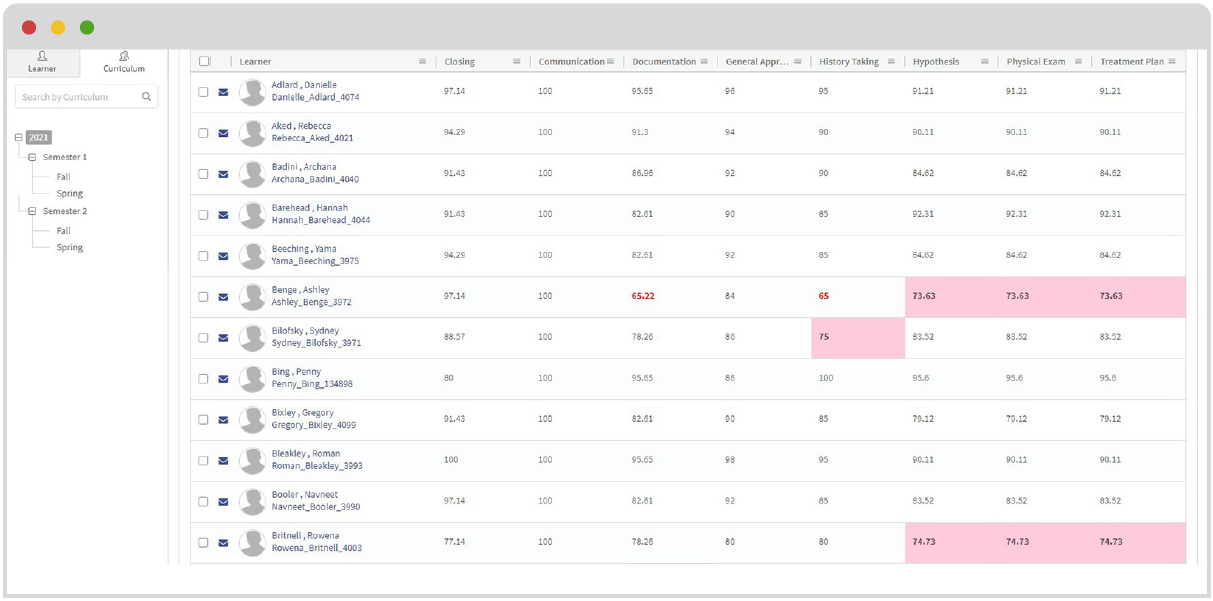Collapse the Semester 2 tree branch
Viewport: 1213px width, 601px height.
click(32, 212)
